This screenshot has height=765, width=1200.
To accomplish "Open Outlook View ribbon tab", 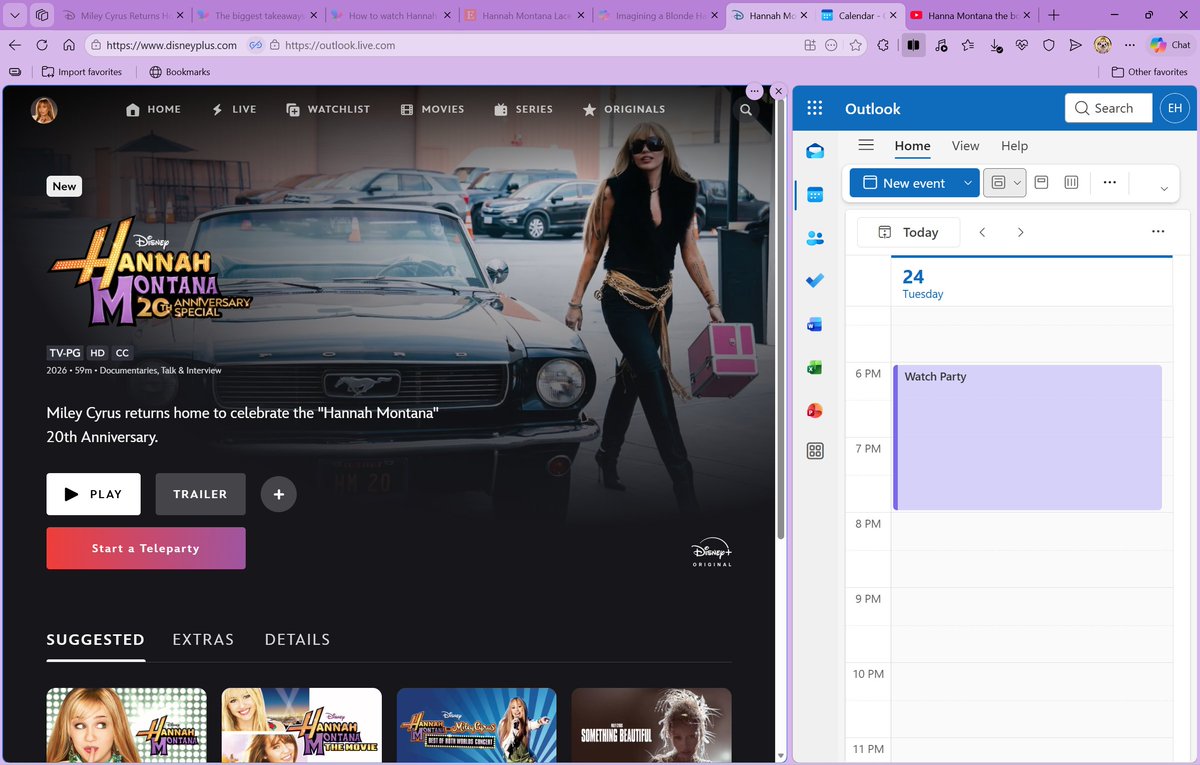I will point(965,146).
